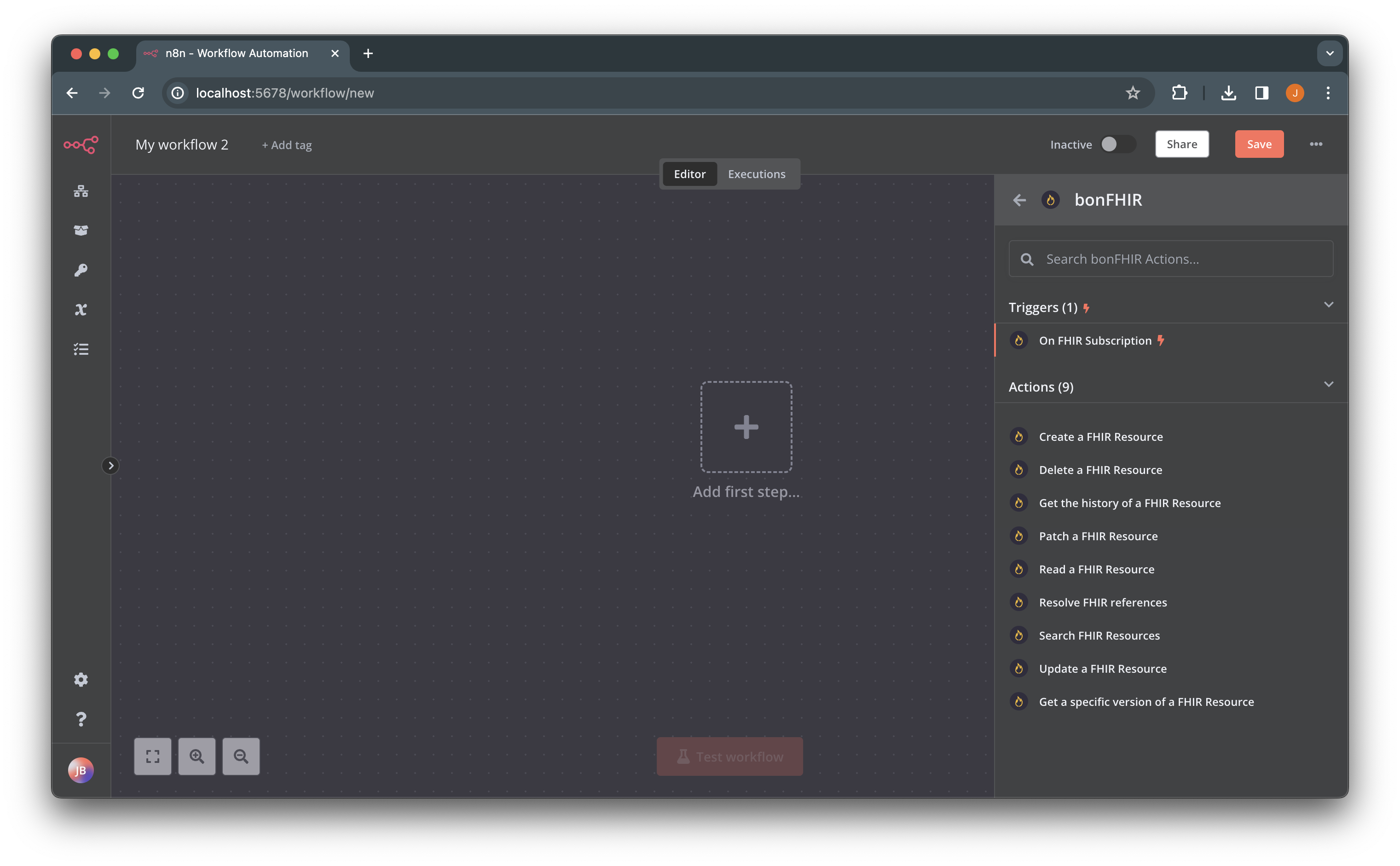This screenshot has width=1400, height=866.
Task: Click the flame icon beside Read a FHIR Resource
Action: (x=1019, y=569)
